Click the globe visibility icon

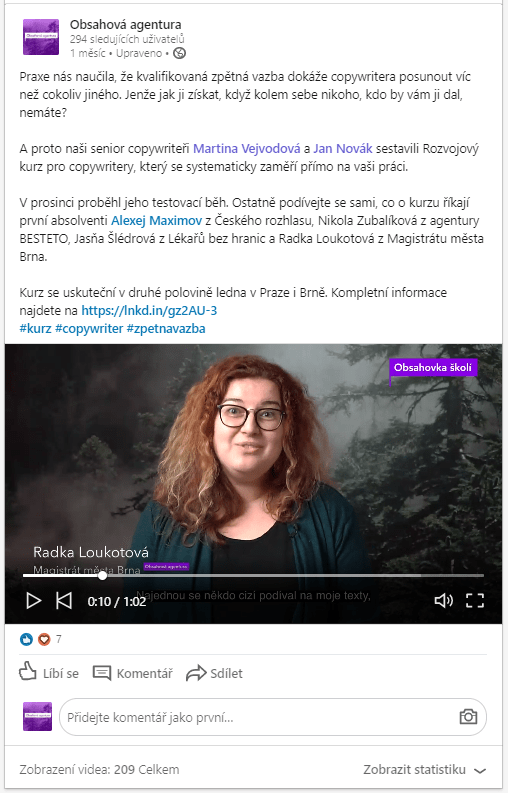[x=180, y=53]
